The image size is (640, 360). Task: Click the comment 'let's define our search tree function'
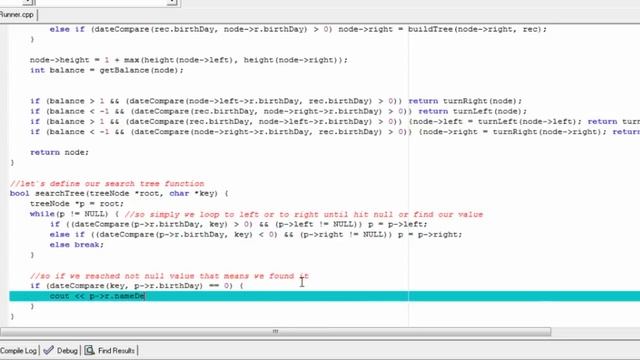pyautogui.click(x=107, y=184)
